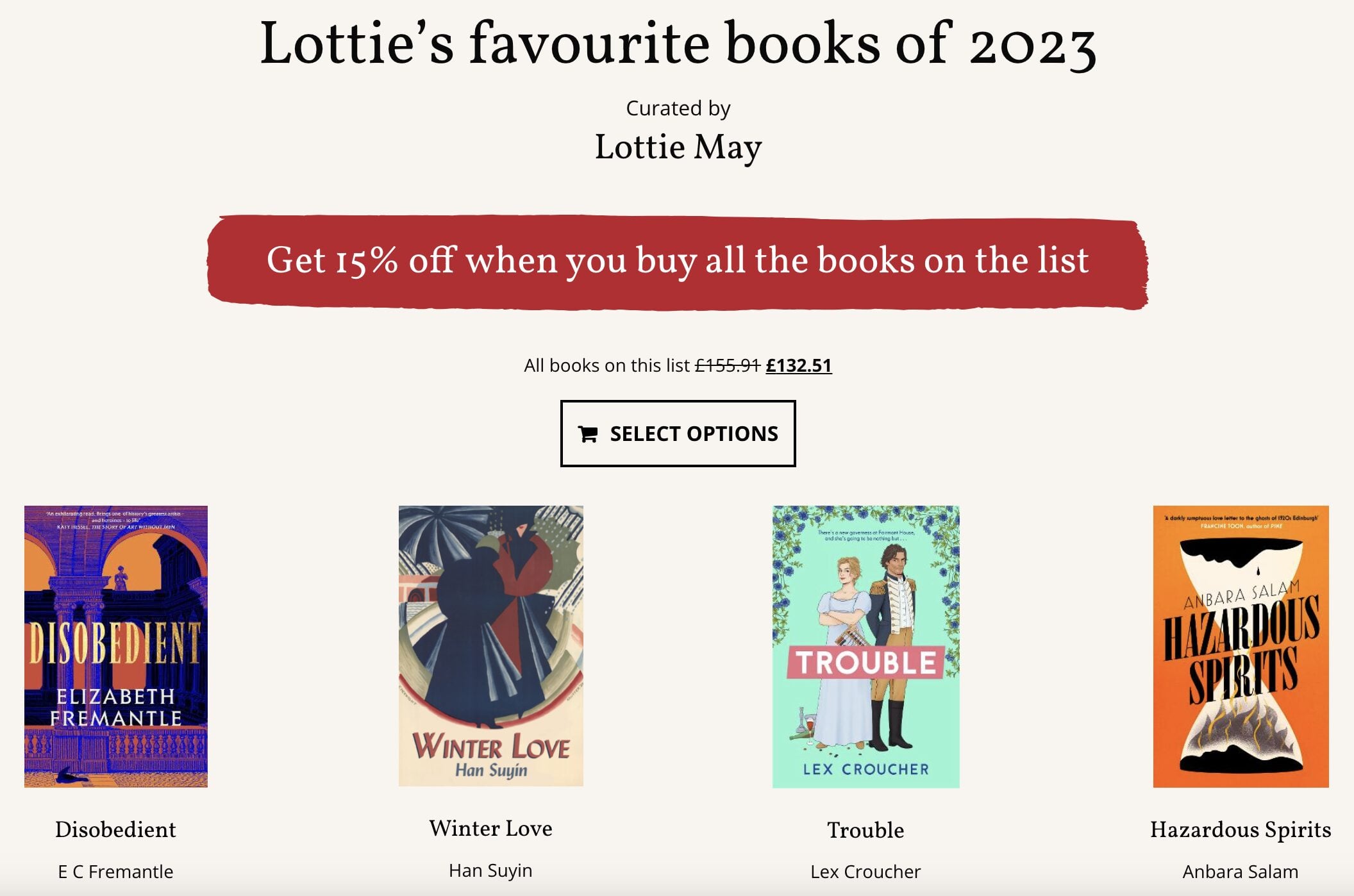Open the Disobedient book cover

(x=116, y=646)
